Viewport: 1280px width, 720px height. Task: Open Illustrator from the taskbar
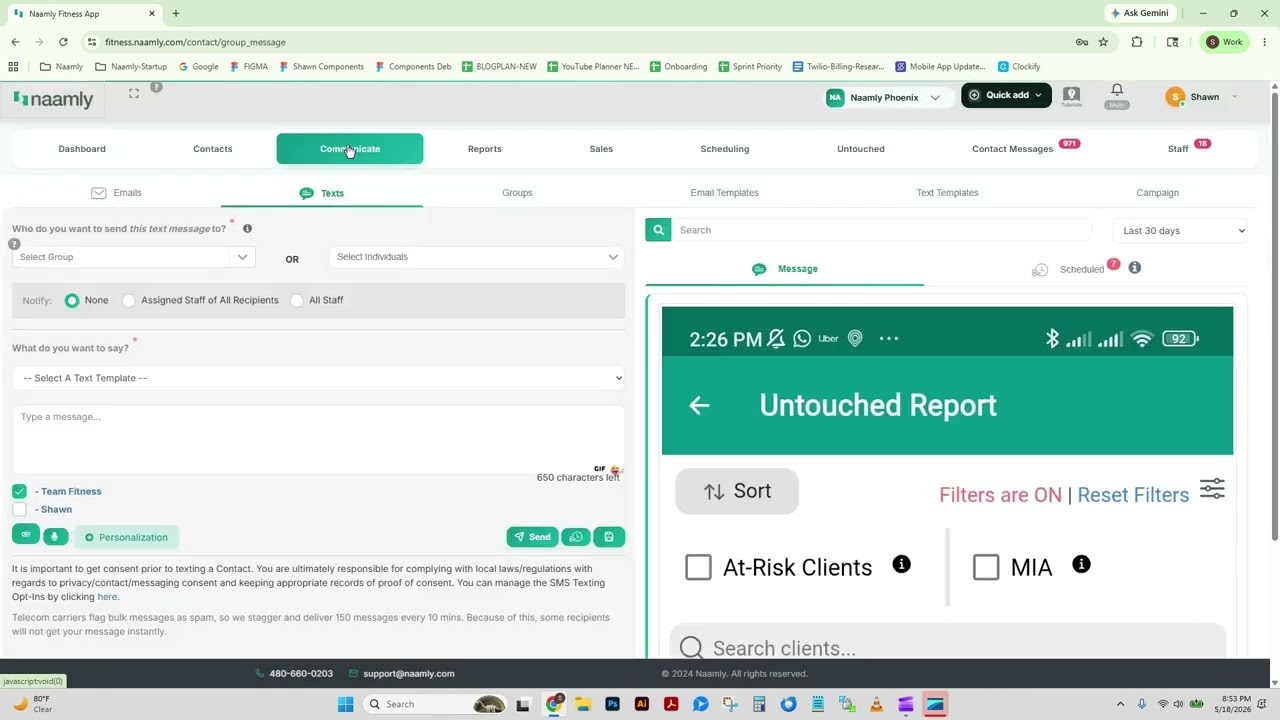coord(642,704)
